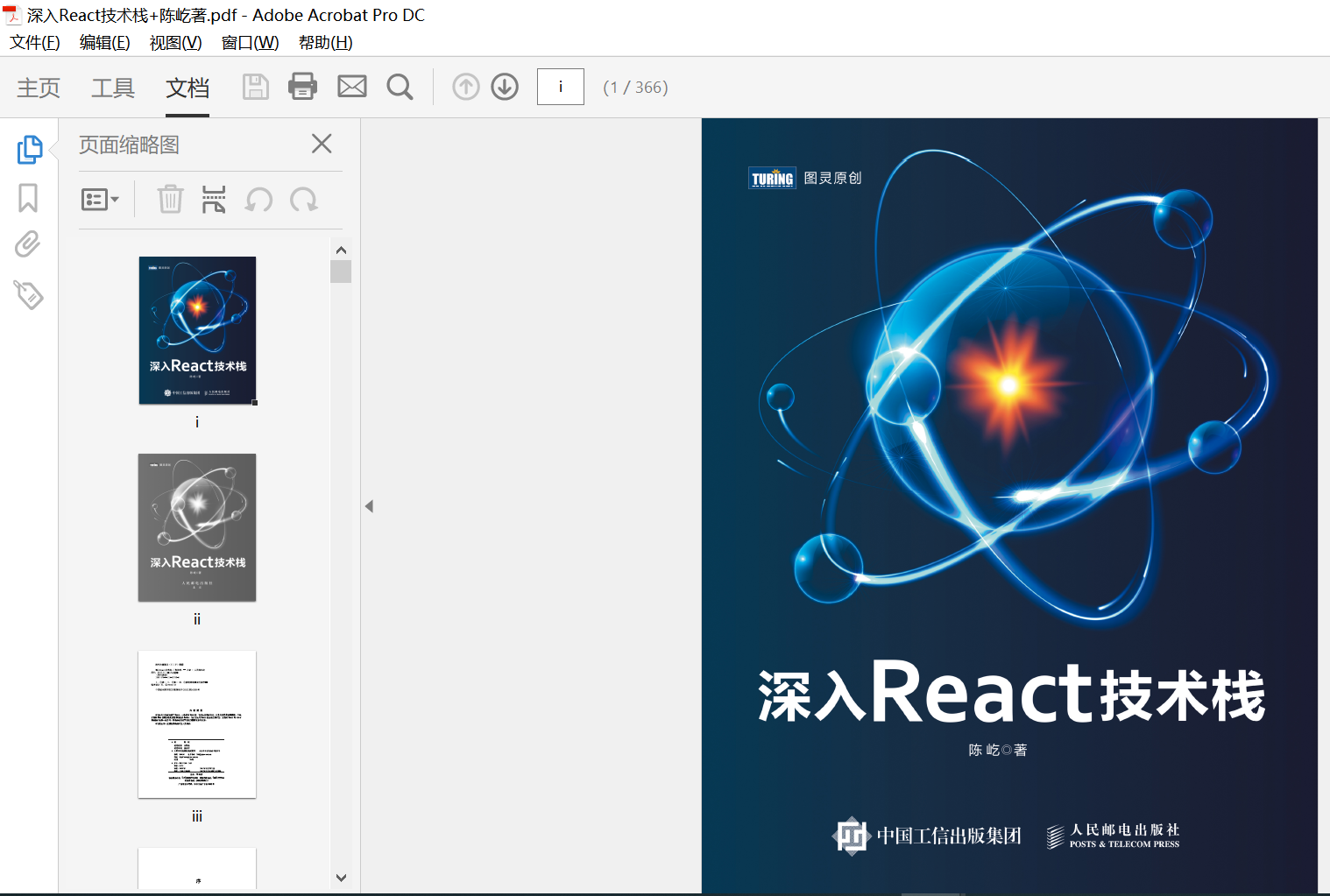Open the Attachments paperclip panel
This screenshot has height=896, width=1330.
pyautogui.click(x=28, y=244)
